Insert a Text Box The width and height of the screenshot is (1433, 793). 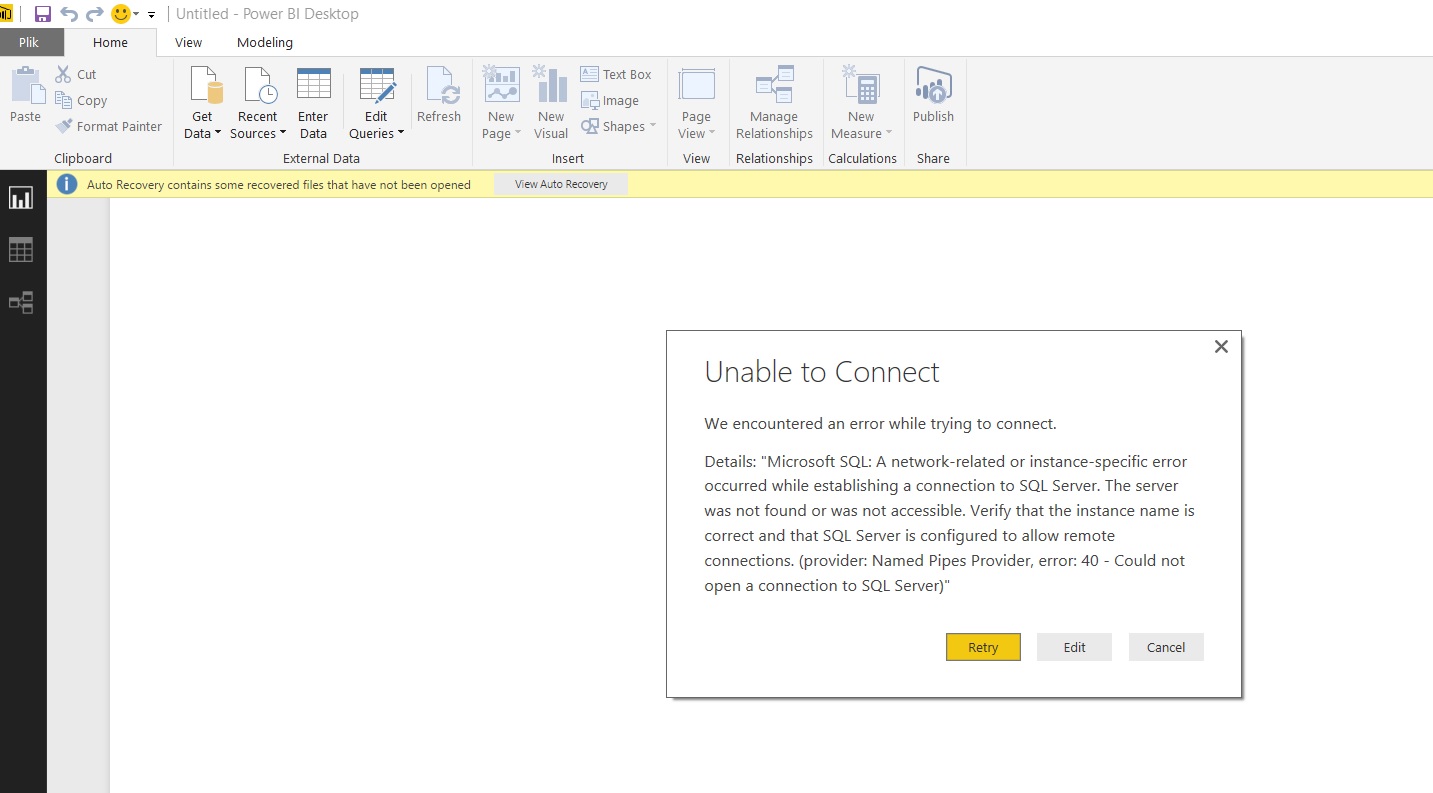616,74
